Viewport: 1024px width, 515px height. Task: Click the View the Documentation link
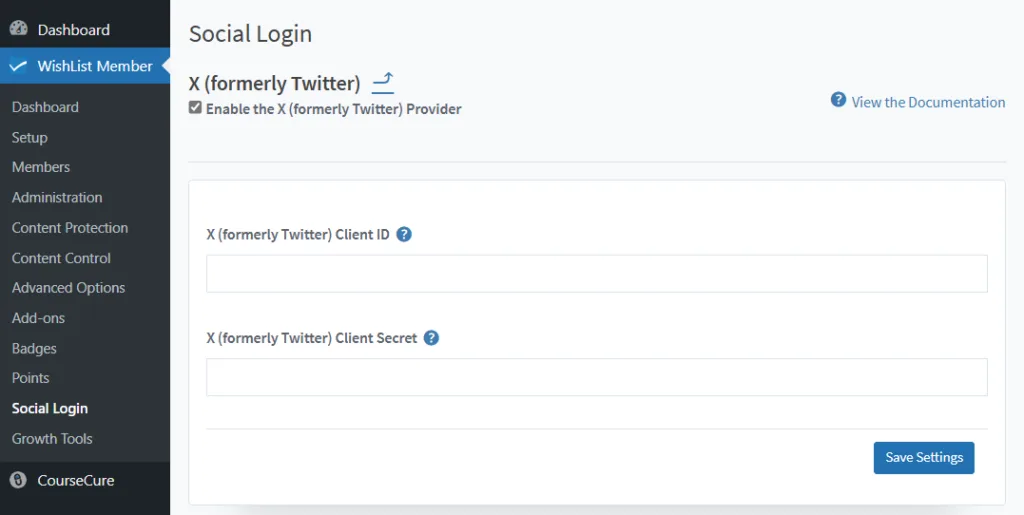pos(928,102)
